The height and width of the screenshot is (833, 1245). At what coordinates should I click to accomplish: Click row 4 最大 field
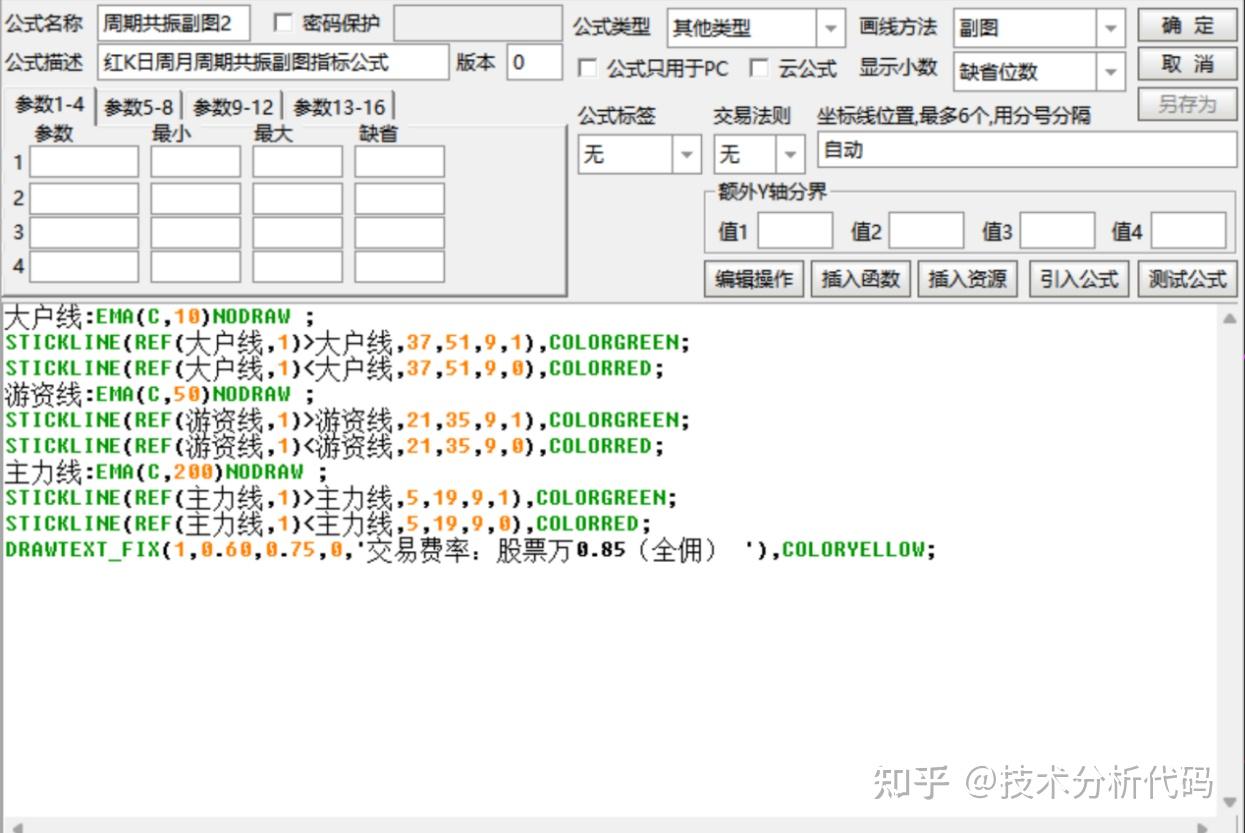(x=297, y=267)
